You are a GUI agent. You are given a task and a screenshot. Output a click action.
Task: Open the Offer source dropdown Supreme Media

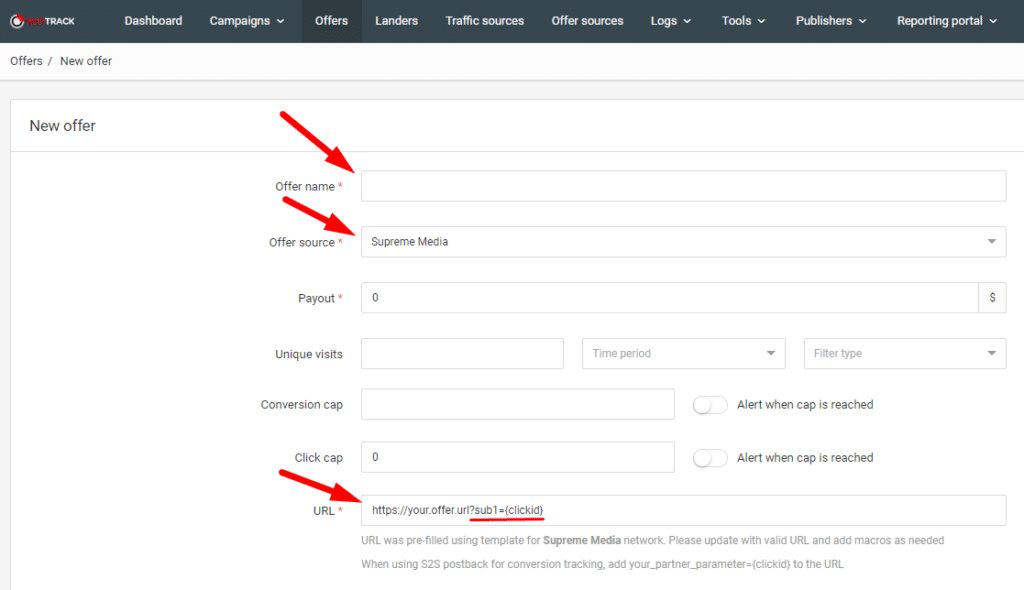tap(683, 242)
